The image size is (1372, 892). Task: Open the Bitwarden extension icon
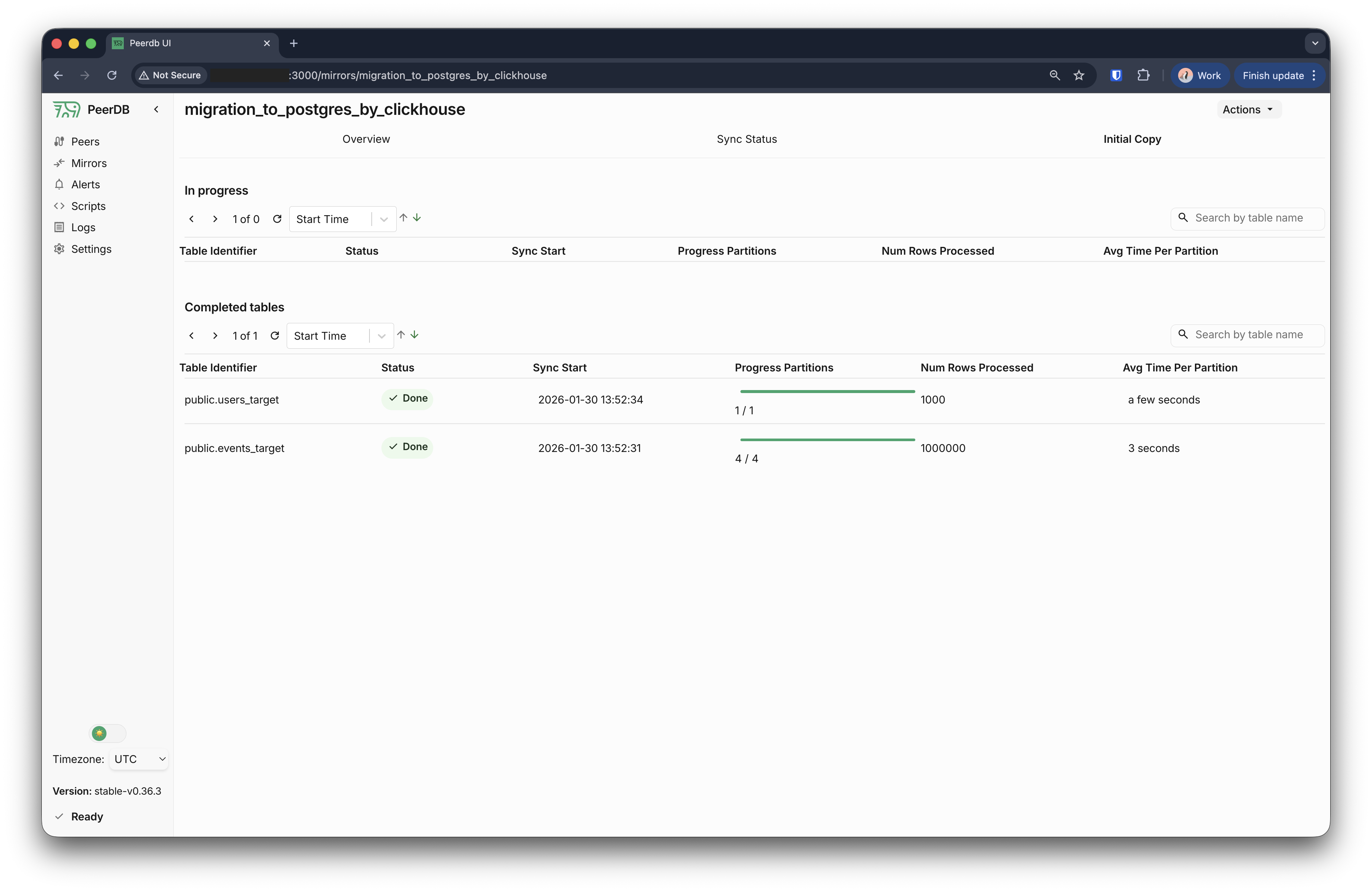[1116, 76]
